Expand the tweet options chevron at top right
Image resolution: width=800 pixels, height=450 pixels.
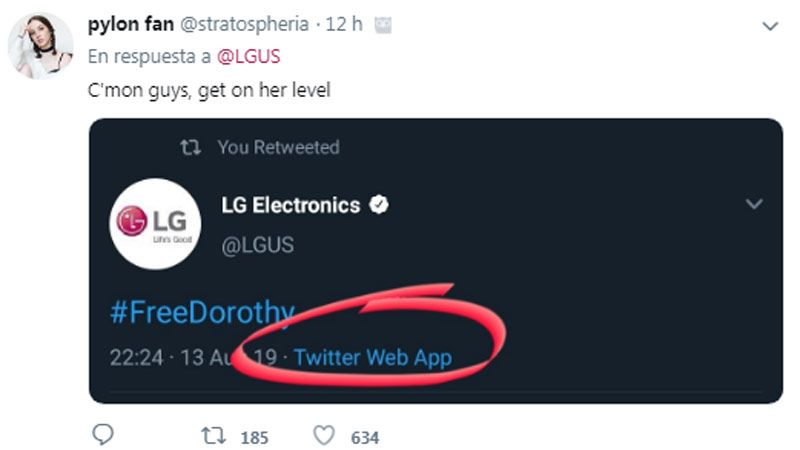[769, 25]
